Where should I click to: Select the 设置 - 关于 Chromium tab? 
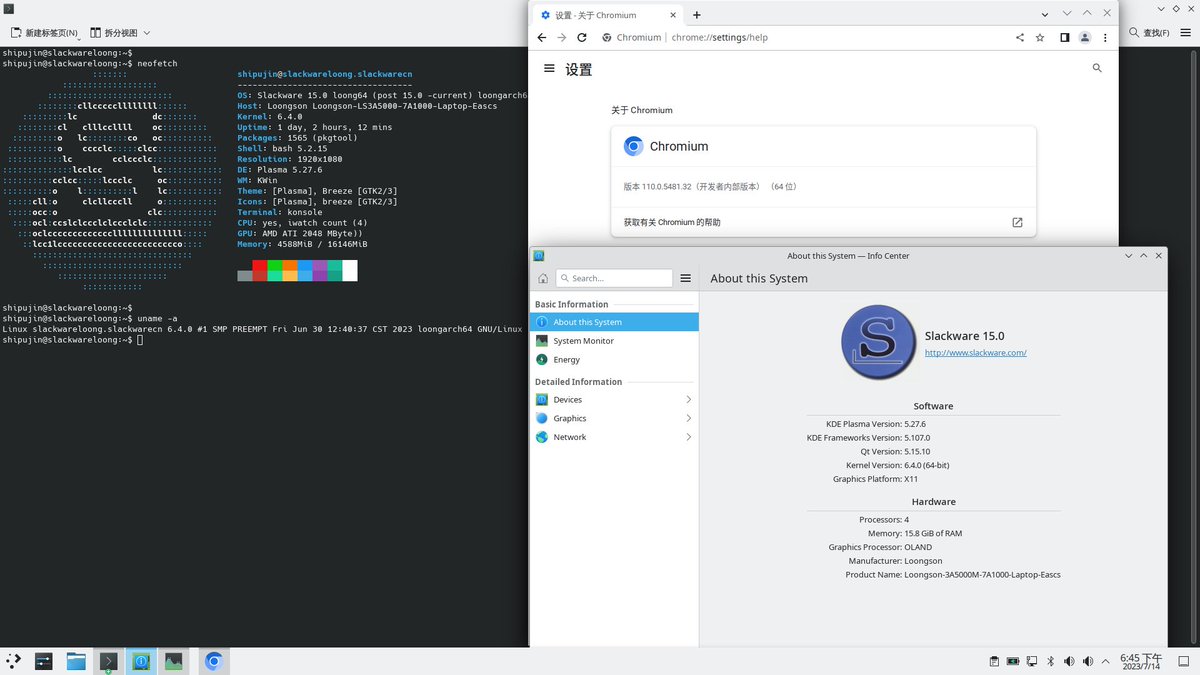[608, 15]
